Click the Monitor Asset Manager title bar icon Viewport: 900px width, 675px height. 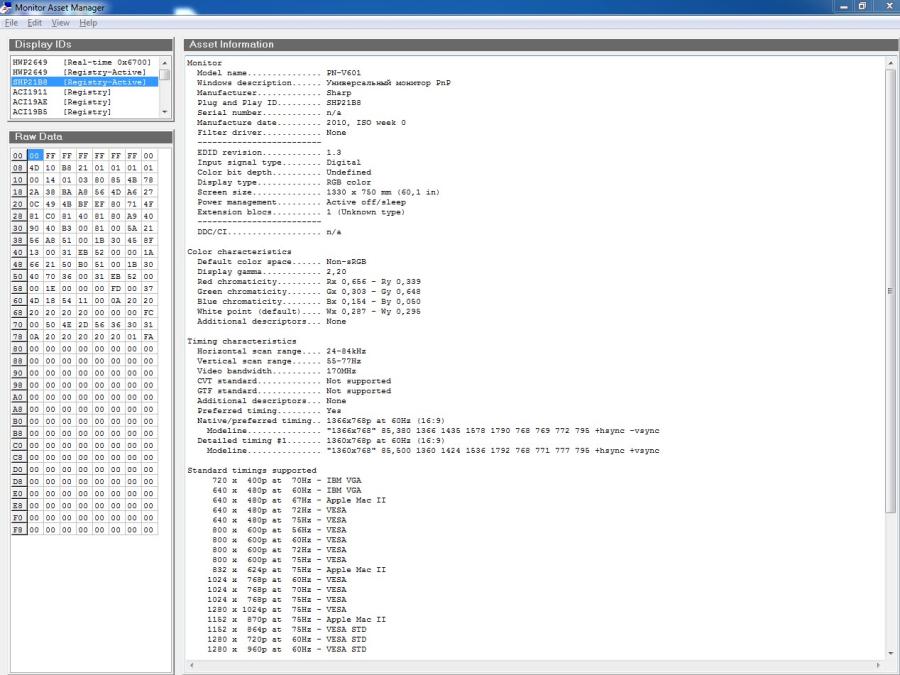[x=7, y=7]
